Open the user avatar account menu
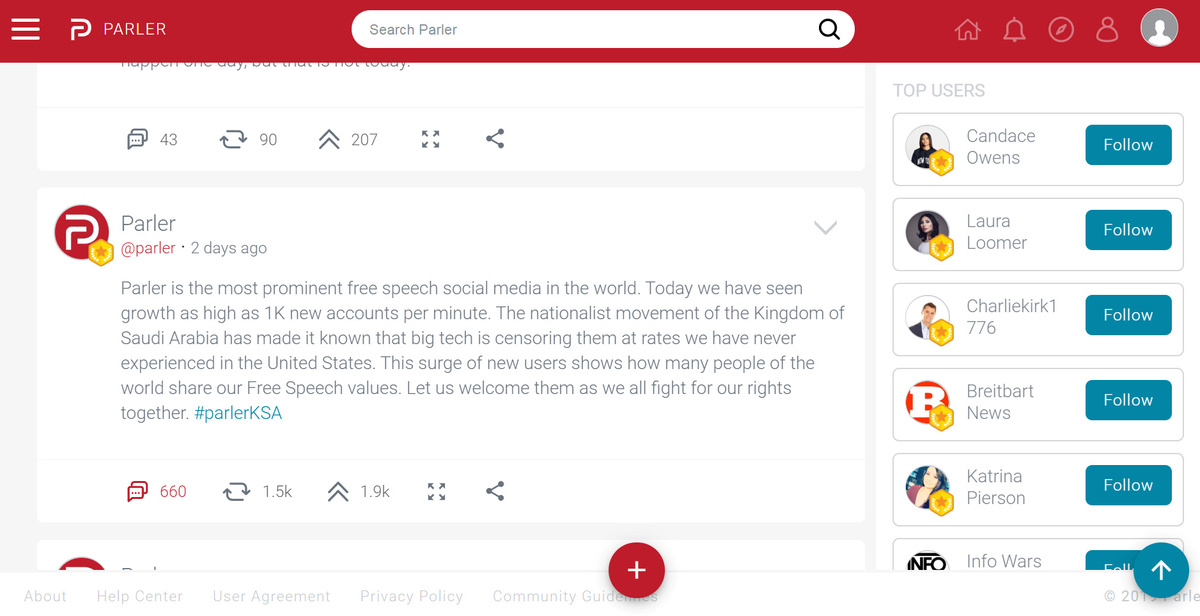 click(1159, 28)
